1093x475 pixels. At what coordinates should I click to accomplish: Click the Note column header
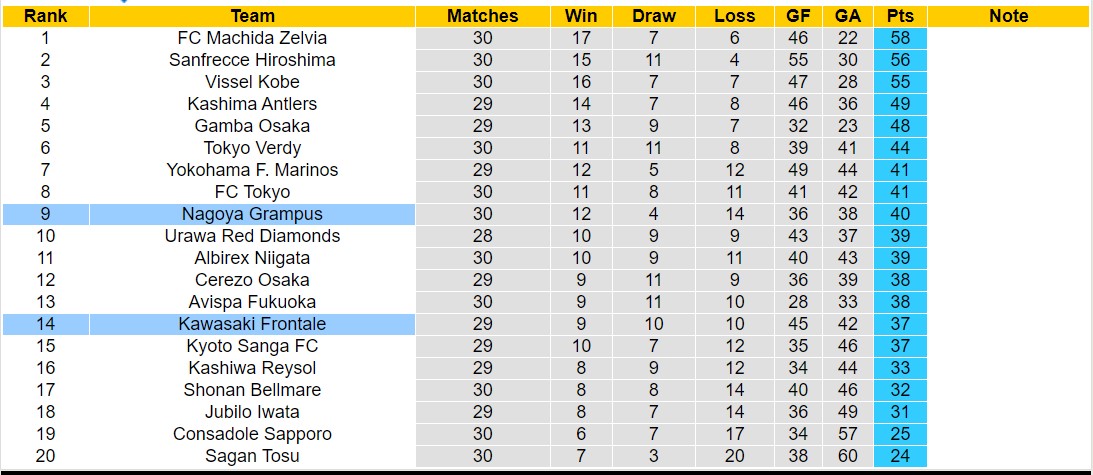click(x=1008, y=16)
